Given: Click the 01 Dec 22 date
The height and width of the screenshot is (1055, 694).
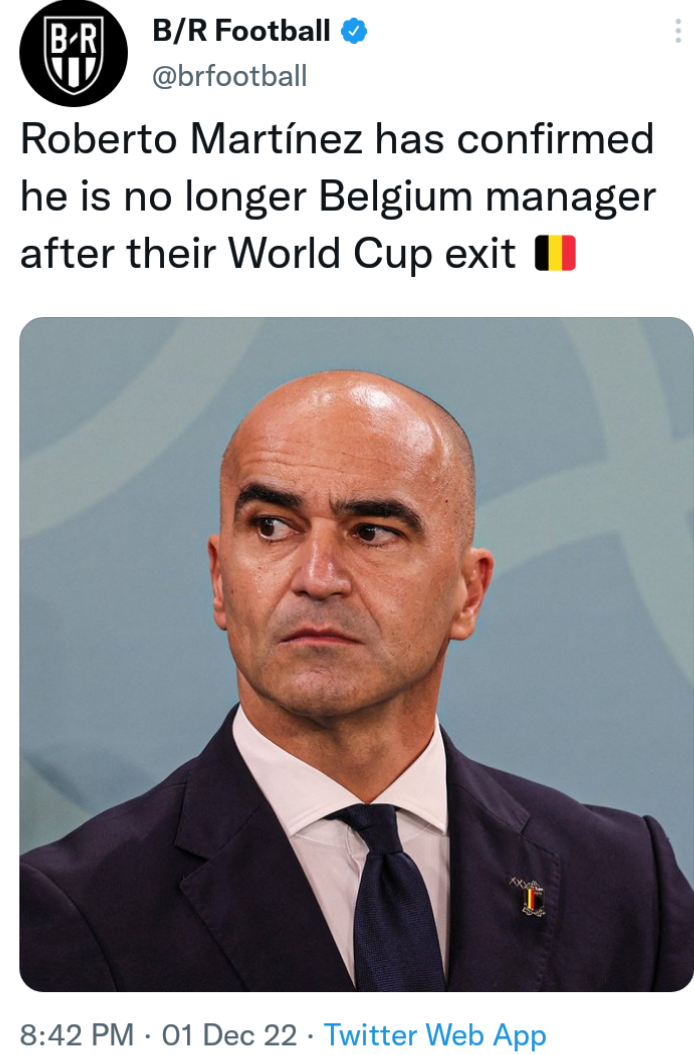Looking at the screenshot, I should (x=230, y=1035).
